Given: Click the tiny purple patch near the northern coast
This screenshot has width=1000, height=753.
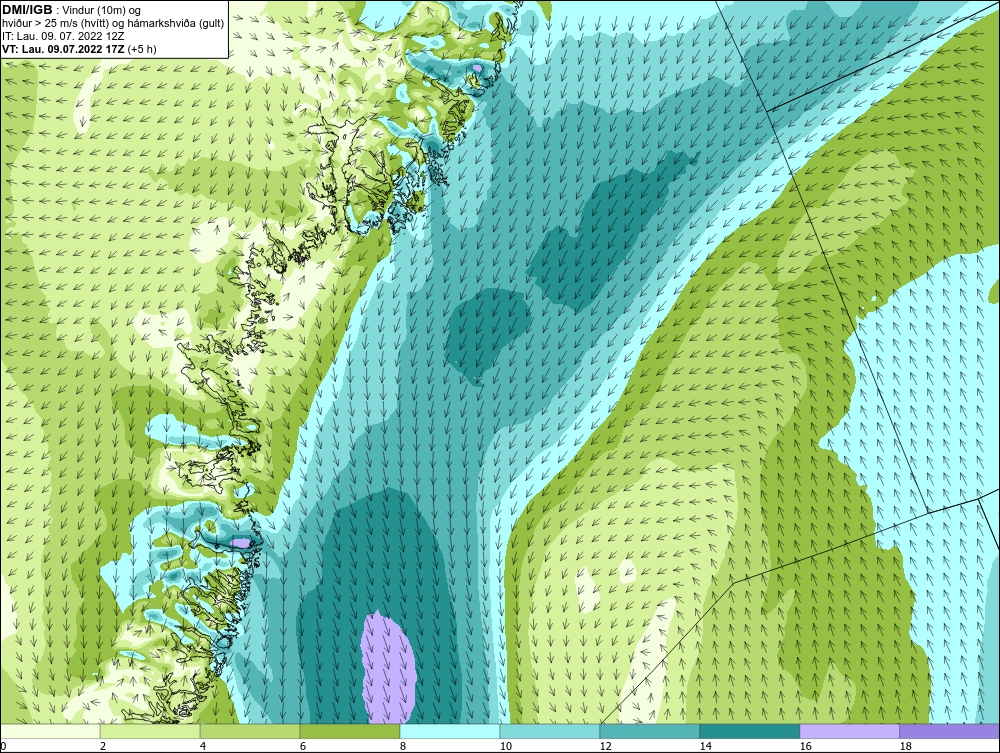Looking at the screenshot, I should point(477,68).
